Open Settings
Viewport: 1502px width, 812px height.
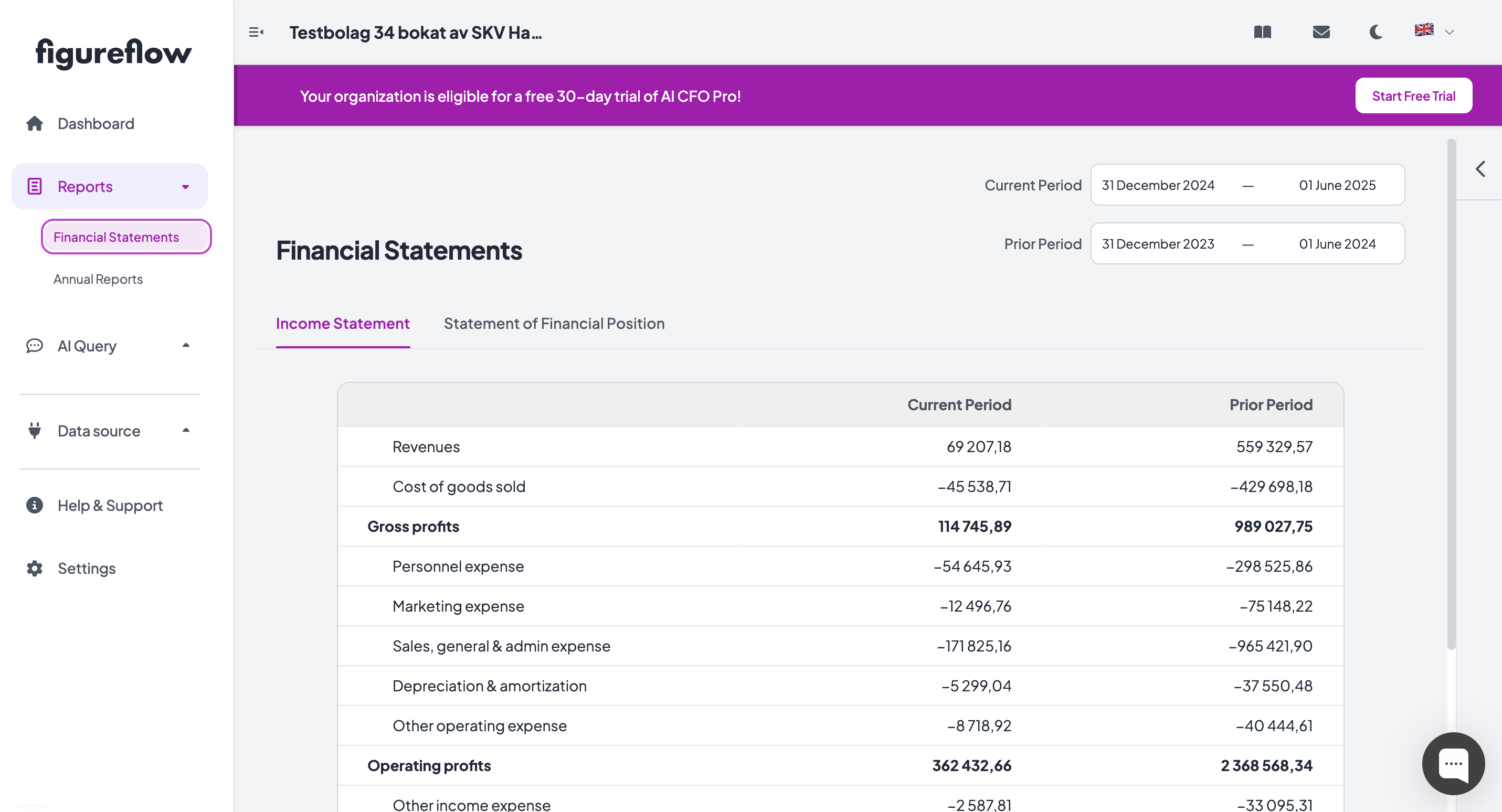tap(87, 568)
